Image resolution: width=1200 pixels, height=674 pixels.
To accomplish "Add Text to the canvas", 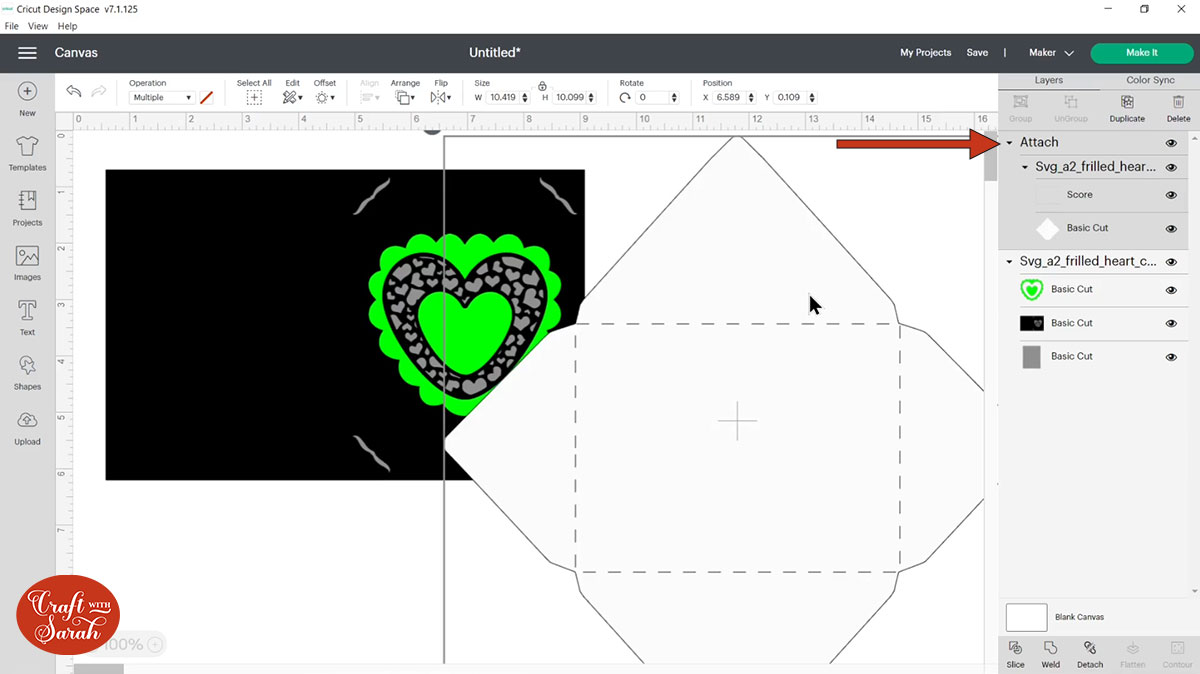I will [27, 318].
